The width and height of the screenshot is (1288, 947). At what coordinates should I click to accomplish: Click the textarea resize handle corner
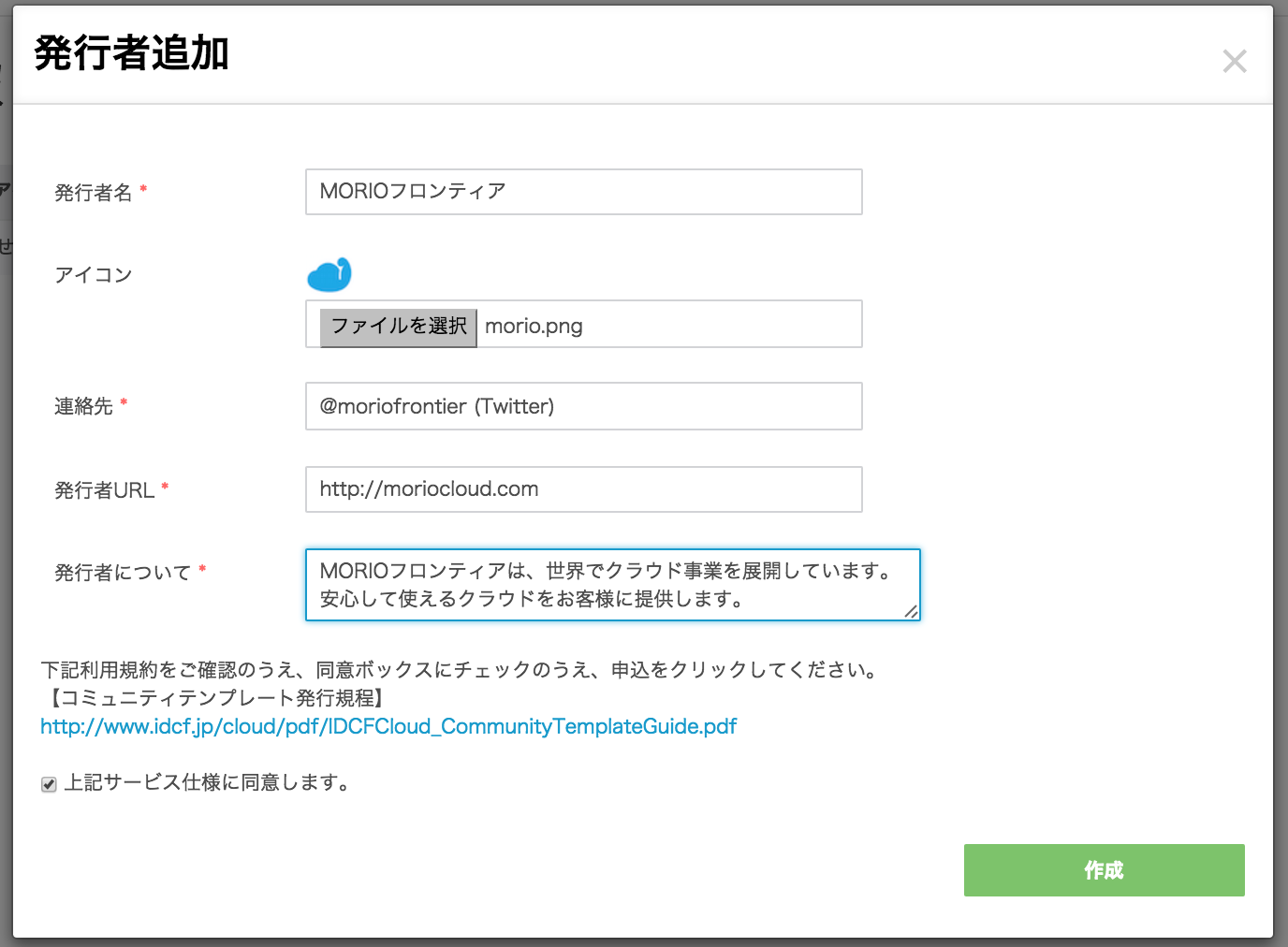[x=911, y=611]
